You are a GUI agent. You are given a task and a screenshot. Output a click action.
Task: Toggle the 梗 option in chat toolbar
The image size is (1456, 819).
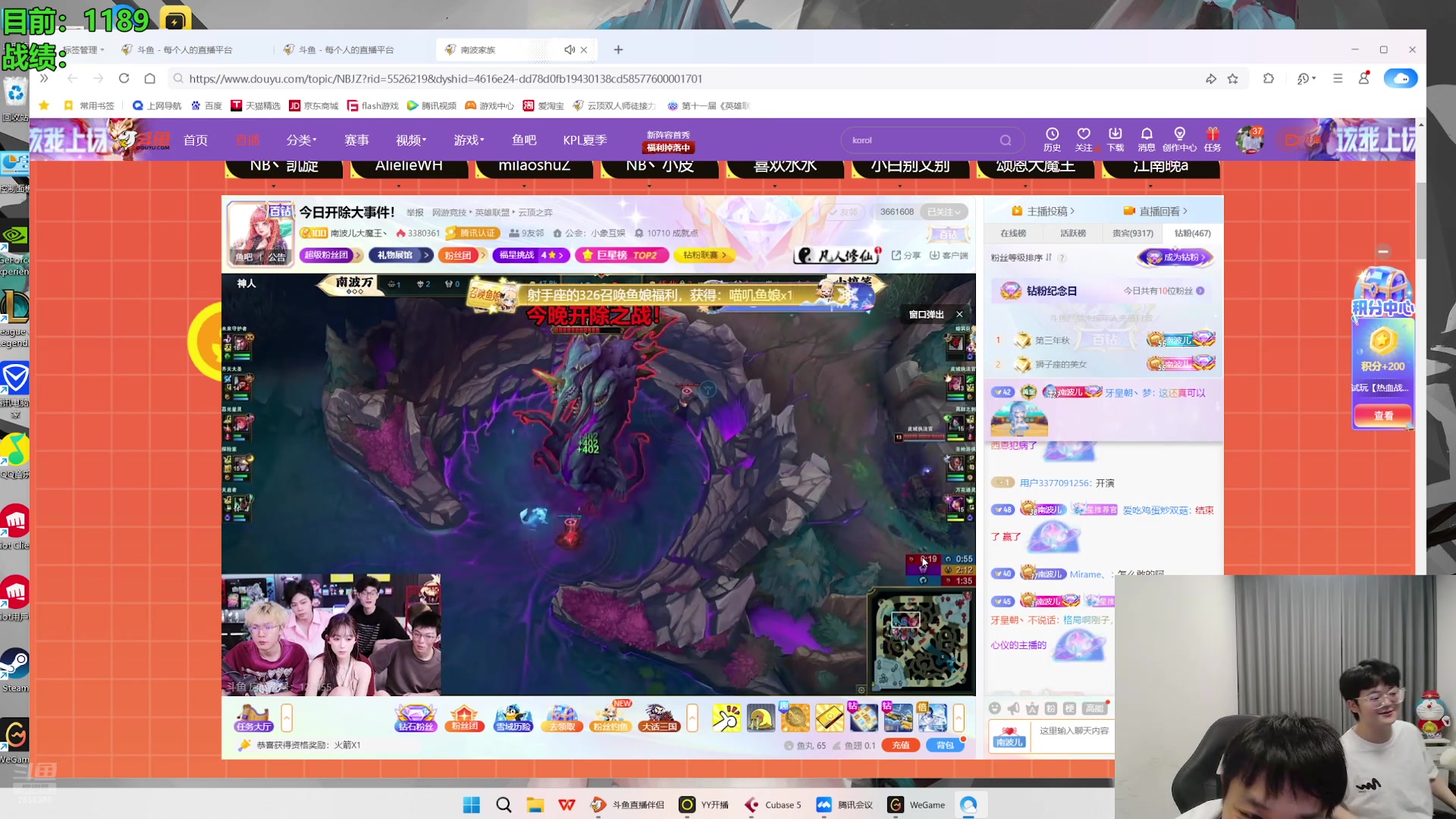click(1069, 708)
